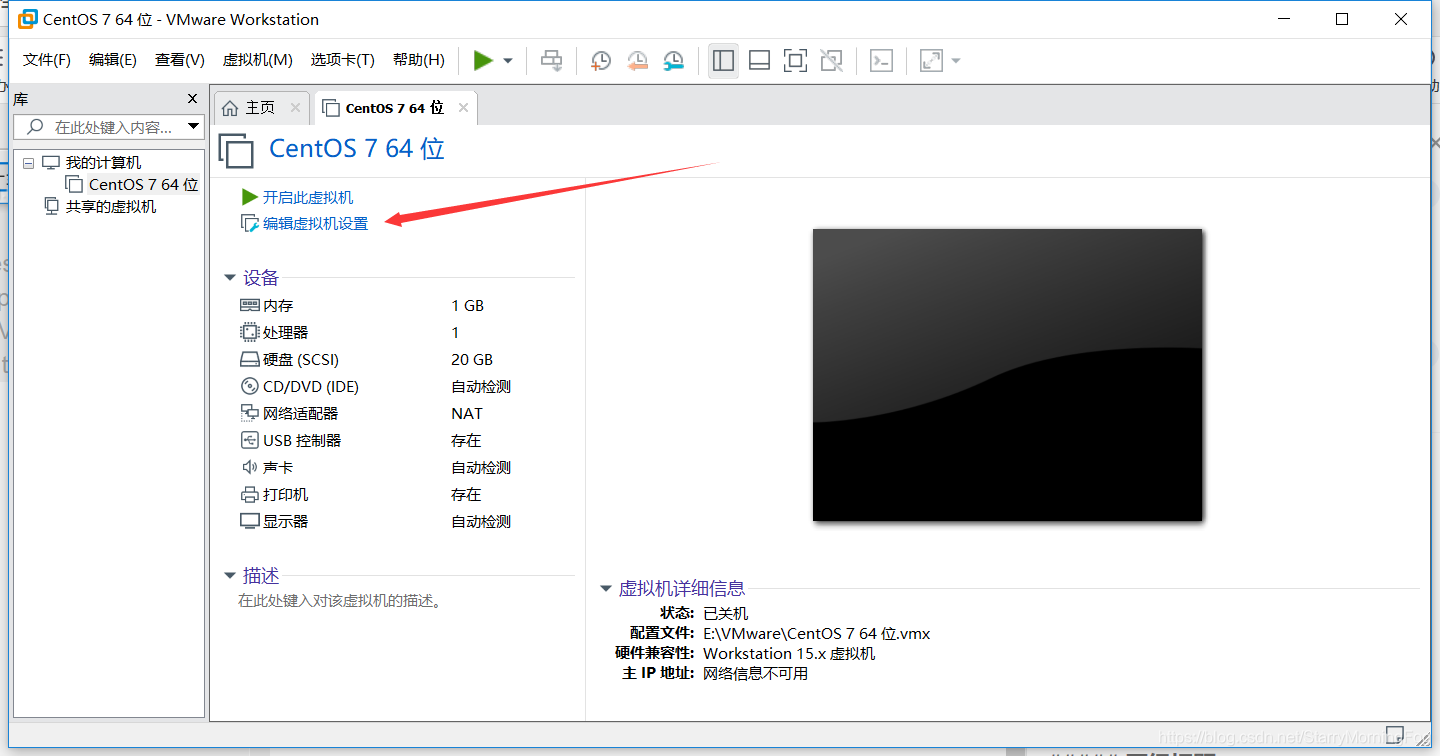Collapse the 虚拟机详细信息 section
Image resolution: width=1440 pixels, height=756 pixels.
click(x=606, y=589)
